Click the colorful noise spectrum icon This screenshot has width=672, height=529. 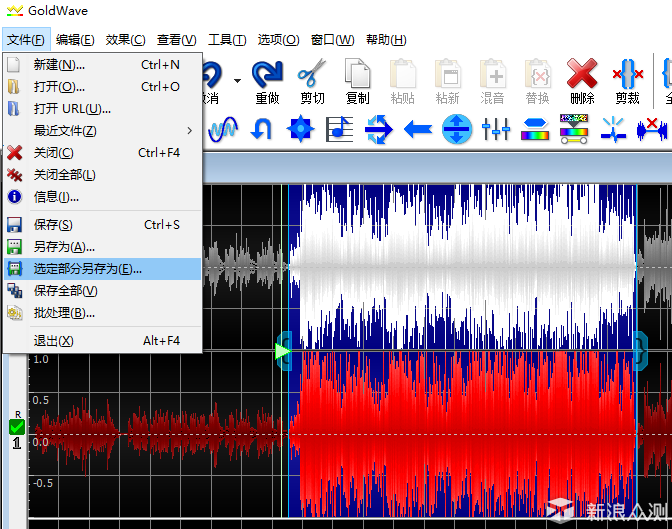(574, 129)
